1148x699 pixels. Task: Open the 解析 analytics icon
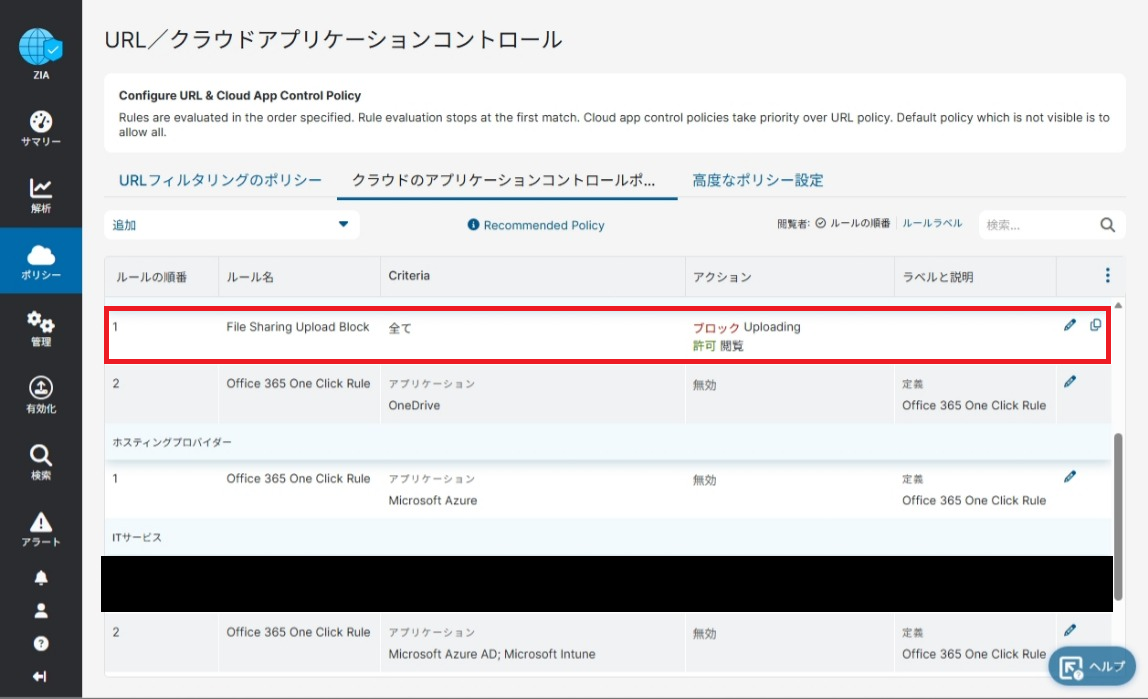pyautogui.click(x=41, y=188)
